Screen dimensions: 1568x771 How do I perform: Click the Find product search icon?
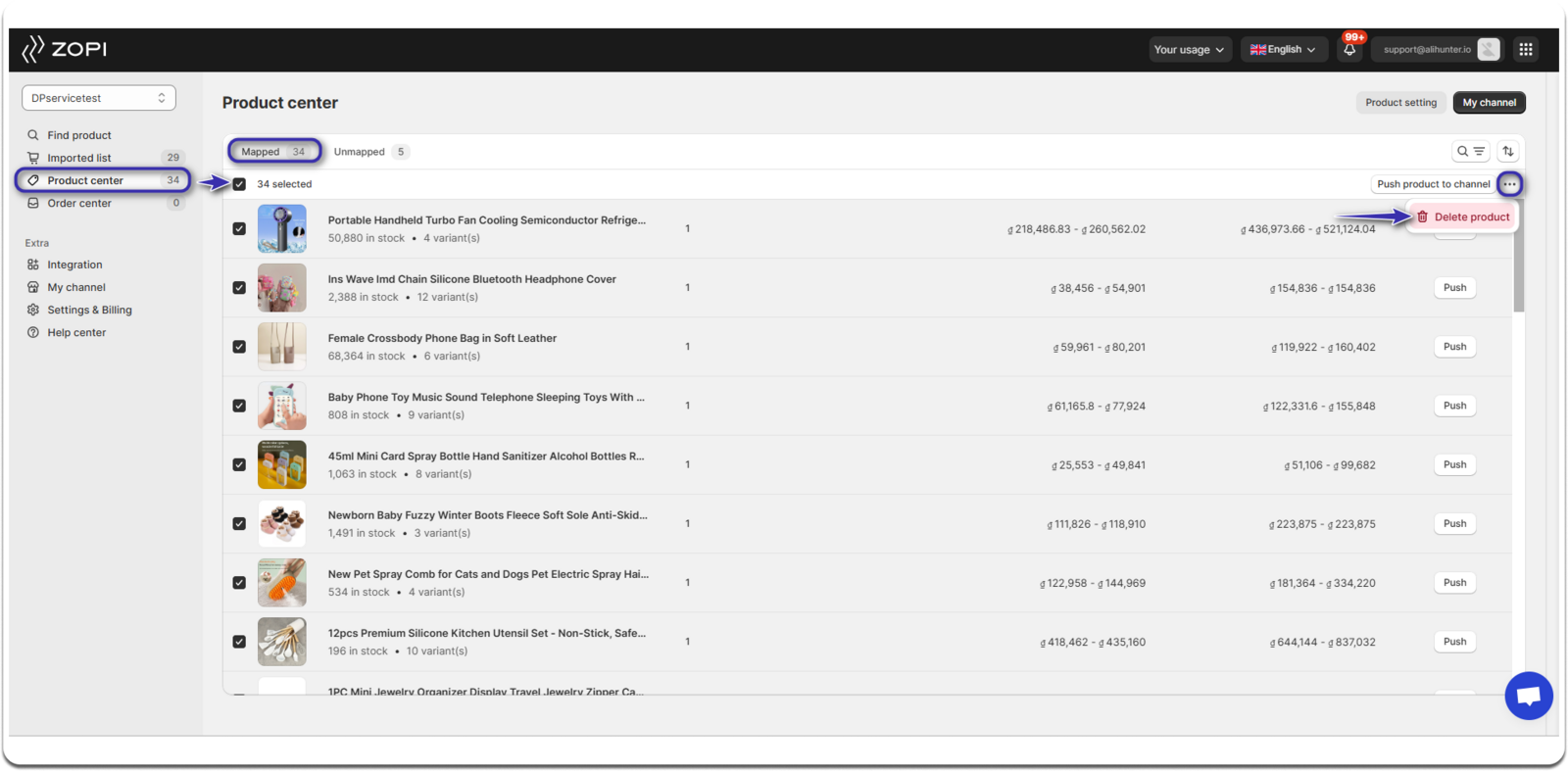33,135
